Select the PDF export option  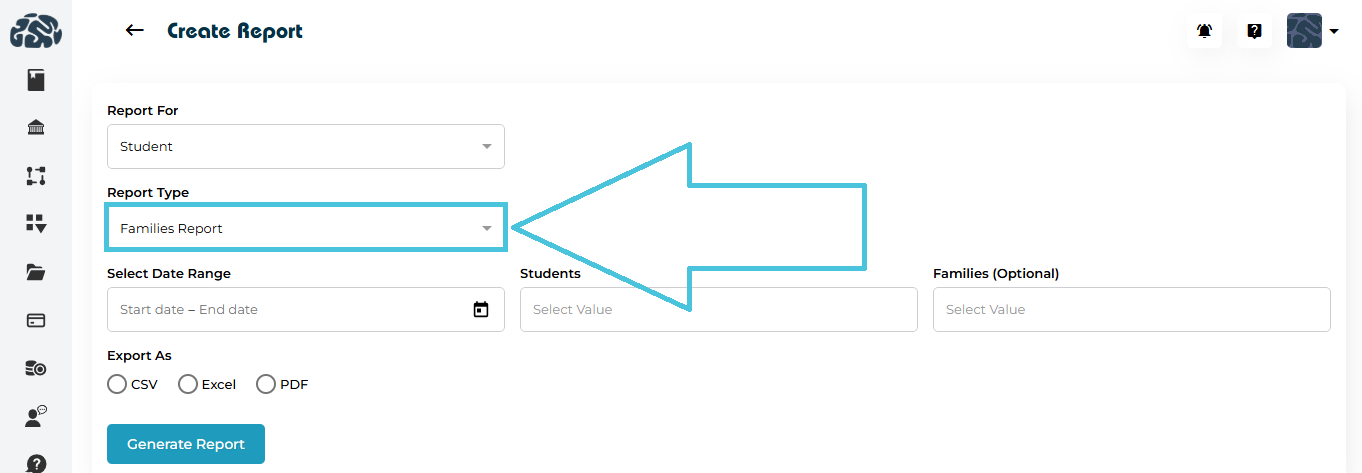(266, 384)
